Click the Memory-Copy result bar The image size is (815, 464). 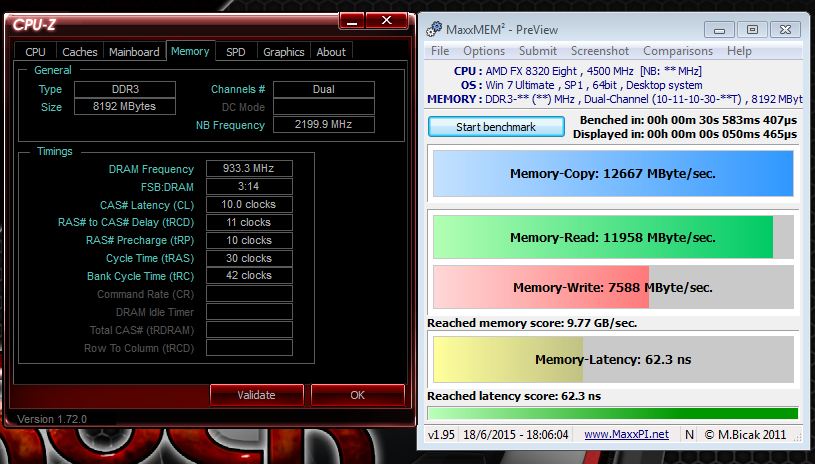pyautogui.click(x=613, y=174)
